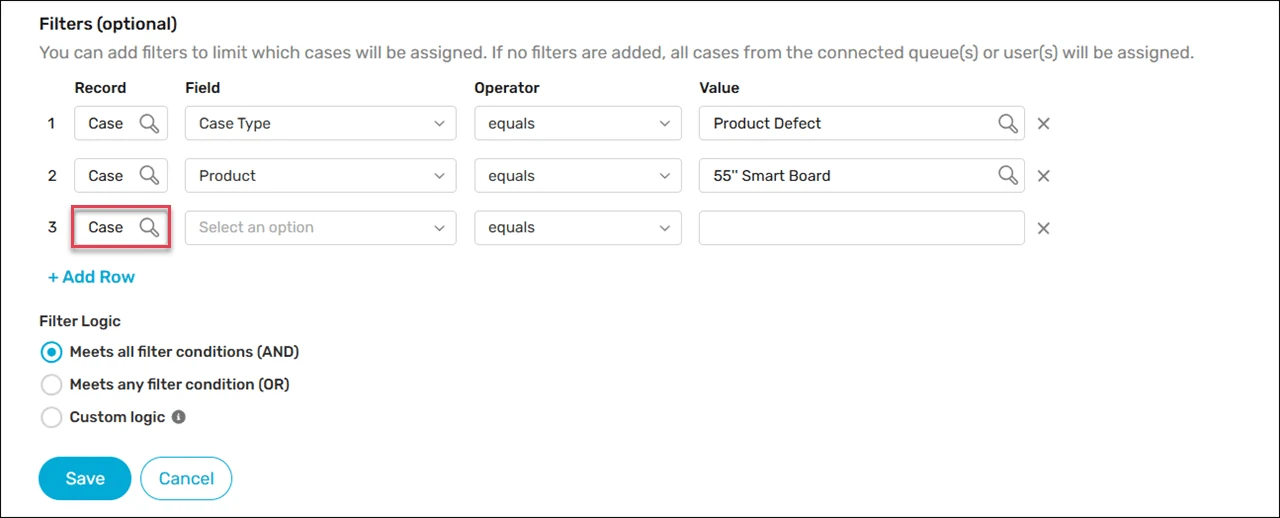The height and width of the screenshot is (518, 1280).
Task: Open the 'Select an option' field dropdown
Action: [x=321, y=228]
